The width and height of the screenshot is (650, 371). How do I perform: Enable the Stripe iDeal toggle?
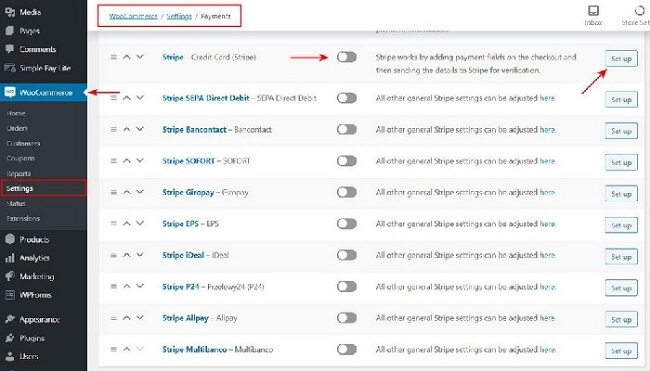pyautogui.click(x=347, y=255)
